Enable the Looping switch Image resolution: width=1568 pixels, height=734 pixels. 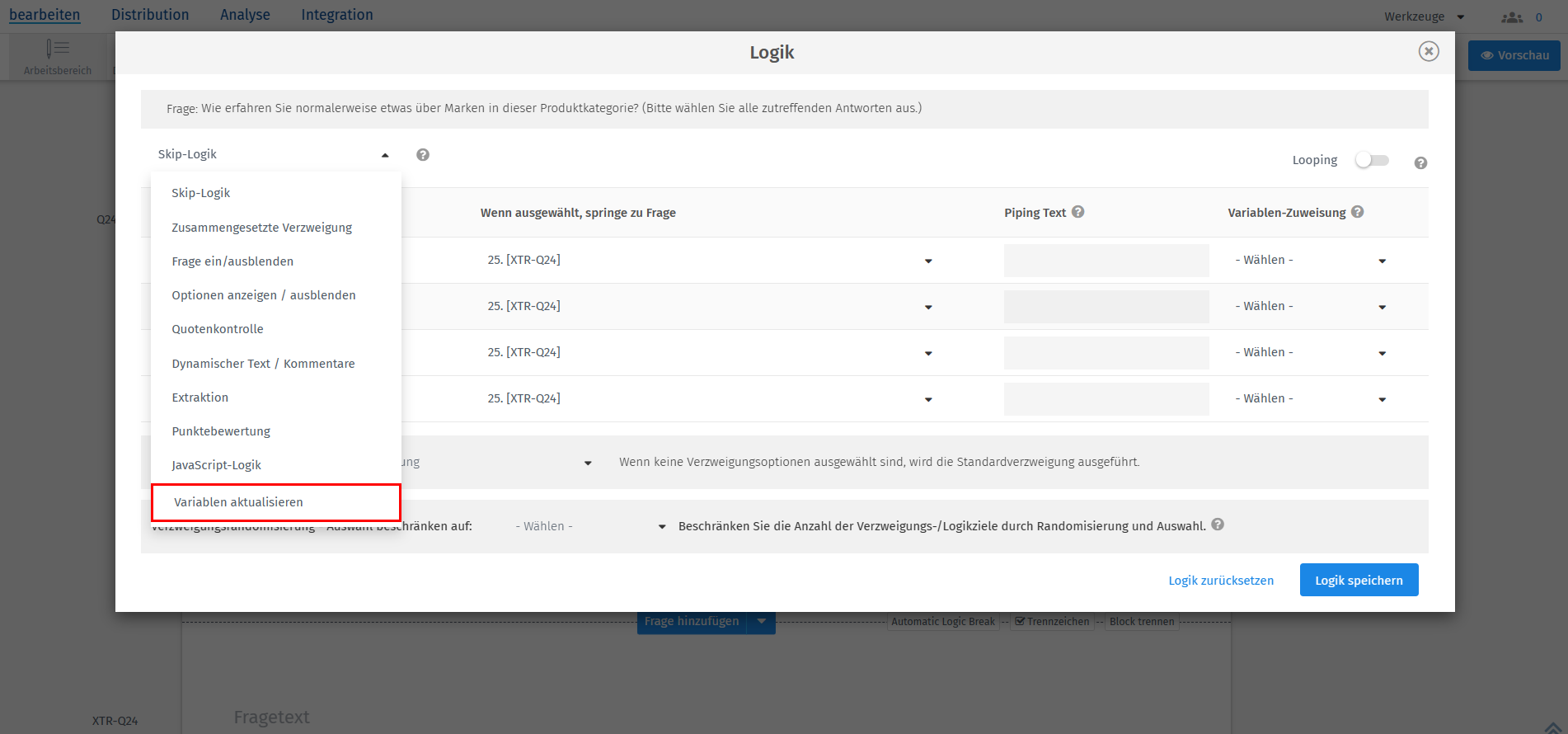(1373, 160)
